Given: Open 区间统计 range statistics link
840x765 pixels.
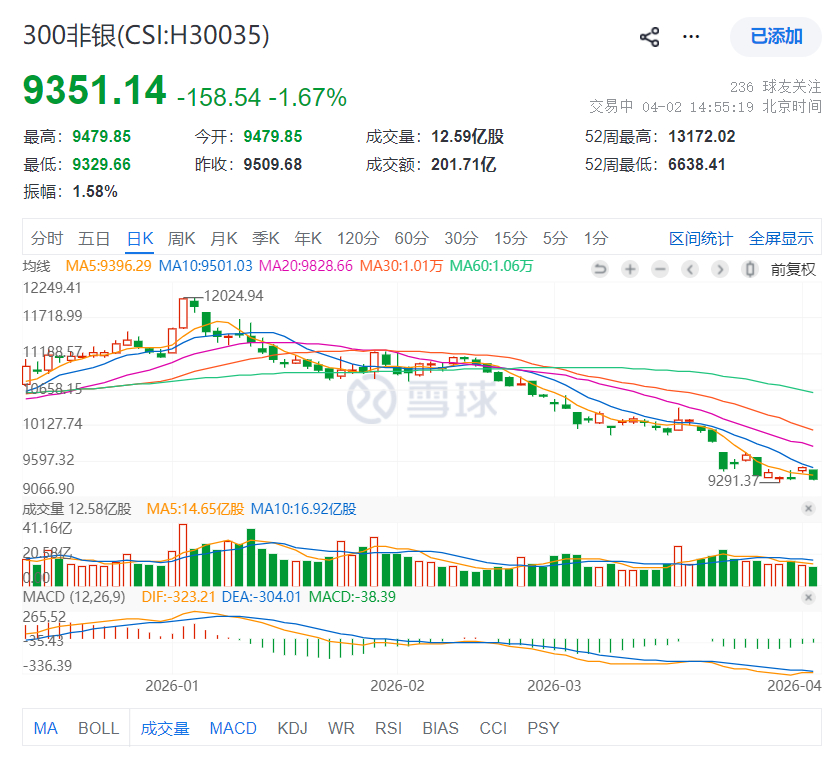Looking at the screenshot, I should 701,238.
